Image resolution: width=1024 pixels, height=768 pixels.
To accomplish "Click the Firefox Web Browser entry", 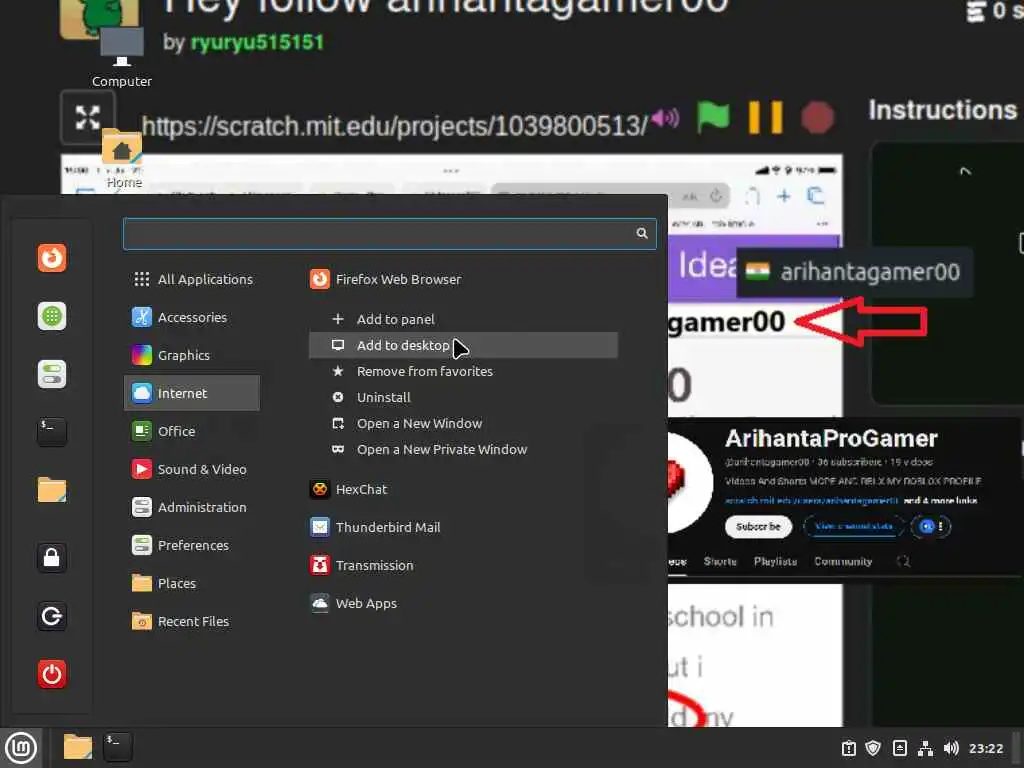I will (463, 279).
